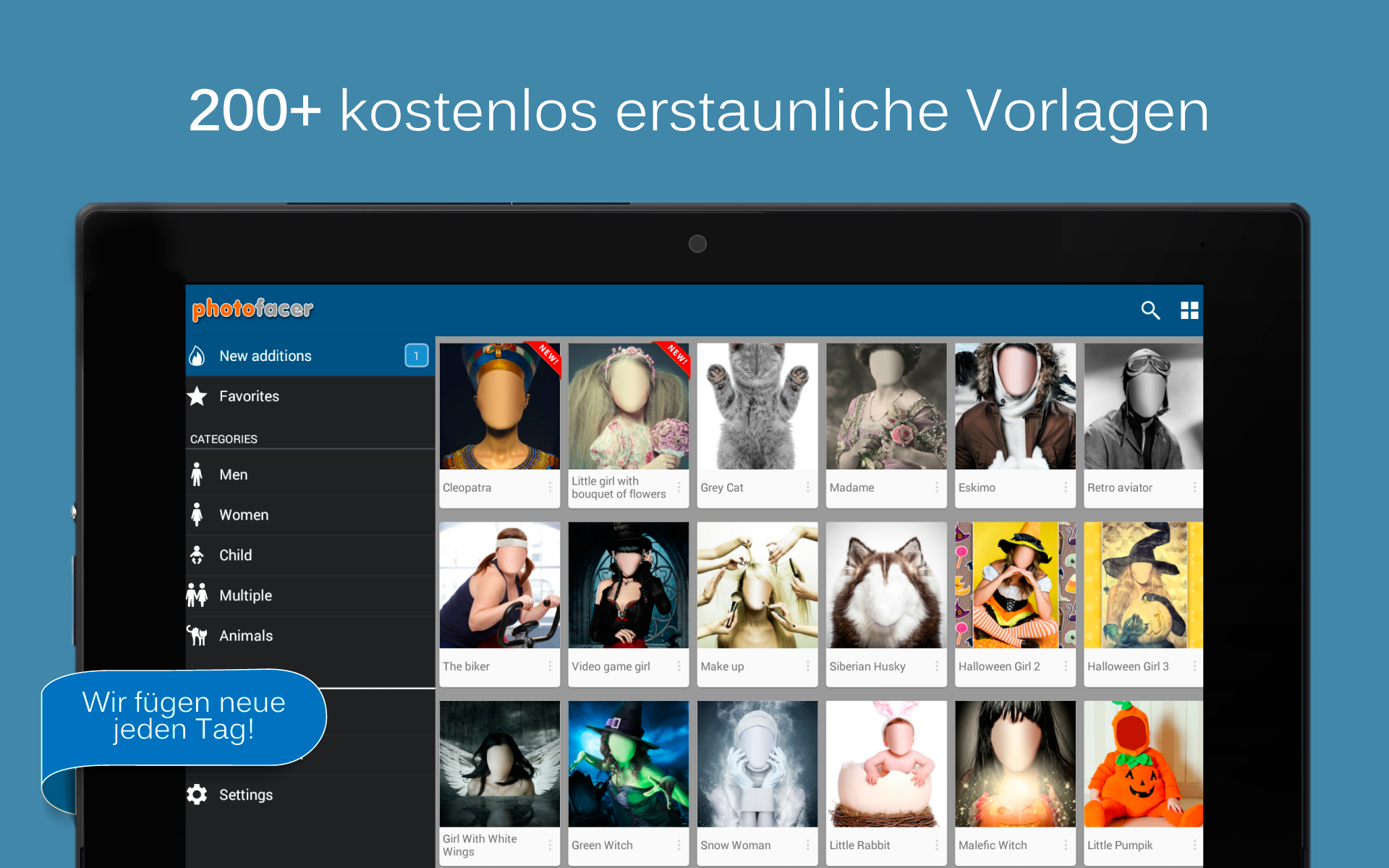The width and height of the screenshot is (1389, 868).
Task: Switch to grid view icon
Action: pyautogui.click(x=1189, y=310)
